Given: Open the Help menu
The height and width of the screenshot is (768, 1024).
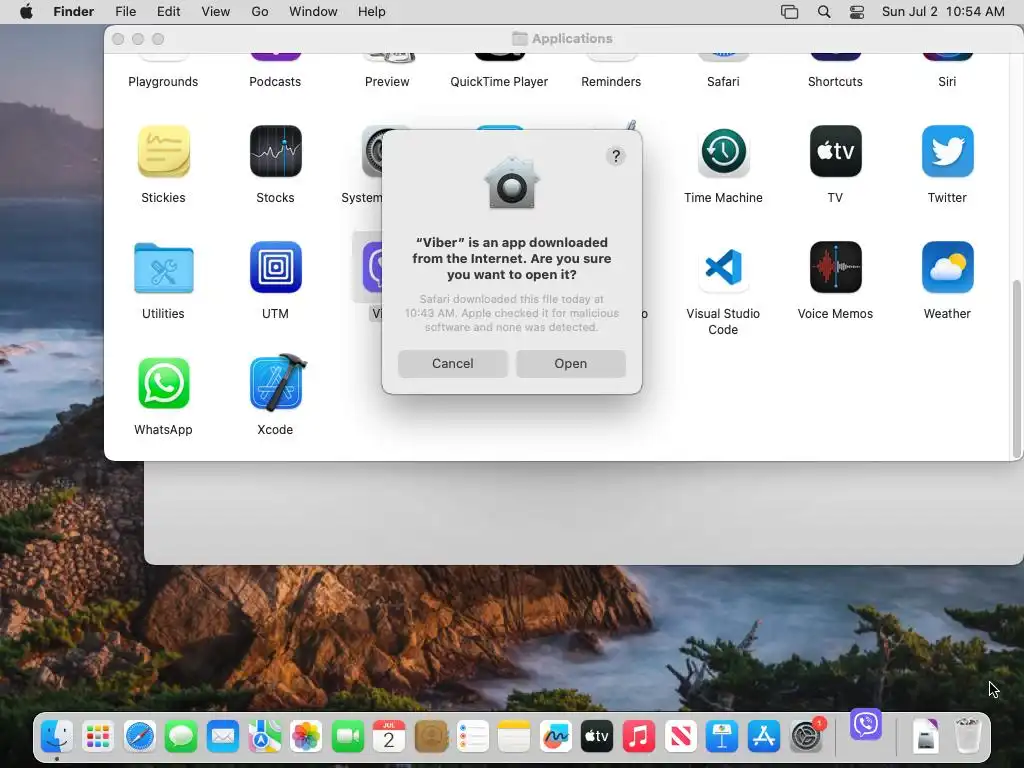Looking at the screenshot, I should pos(372,12).
